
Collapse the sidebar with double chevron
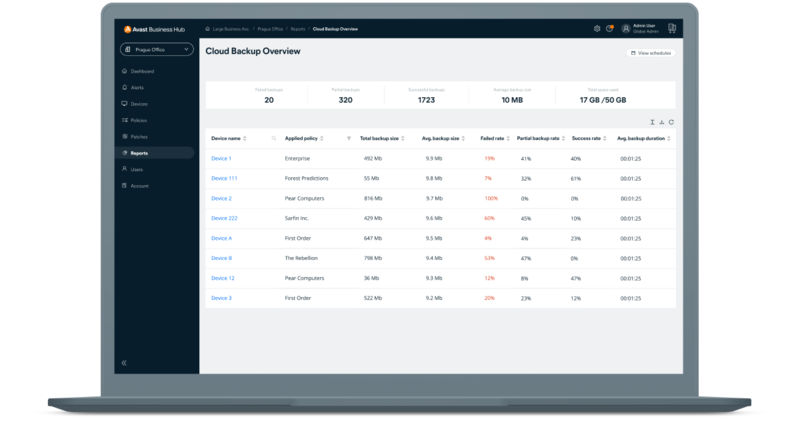(124, 362)
